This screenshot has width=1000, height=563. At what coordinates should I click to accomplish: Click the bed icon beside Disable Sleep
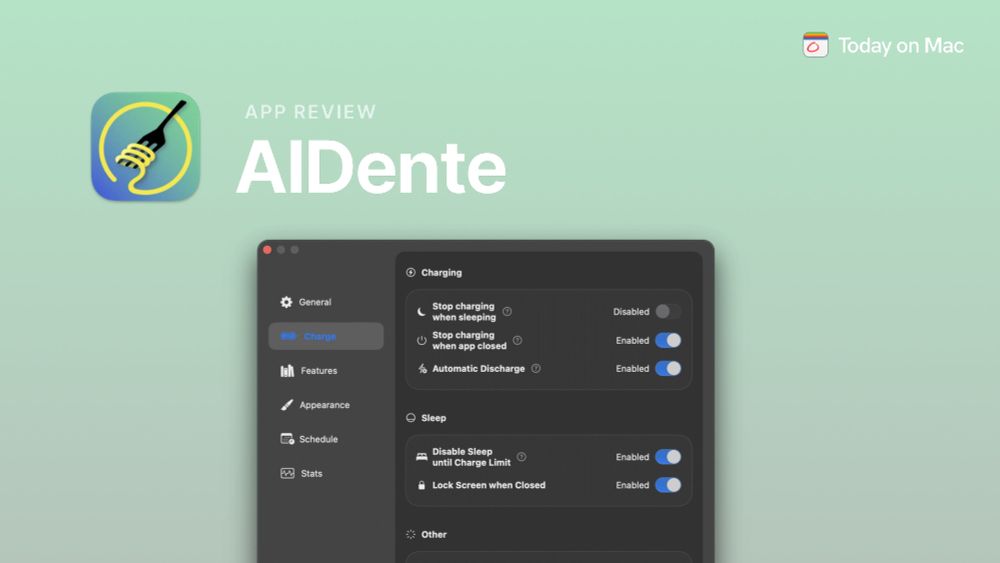[x=422, y=457]
